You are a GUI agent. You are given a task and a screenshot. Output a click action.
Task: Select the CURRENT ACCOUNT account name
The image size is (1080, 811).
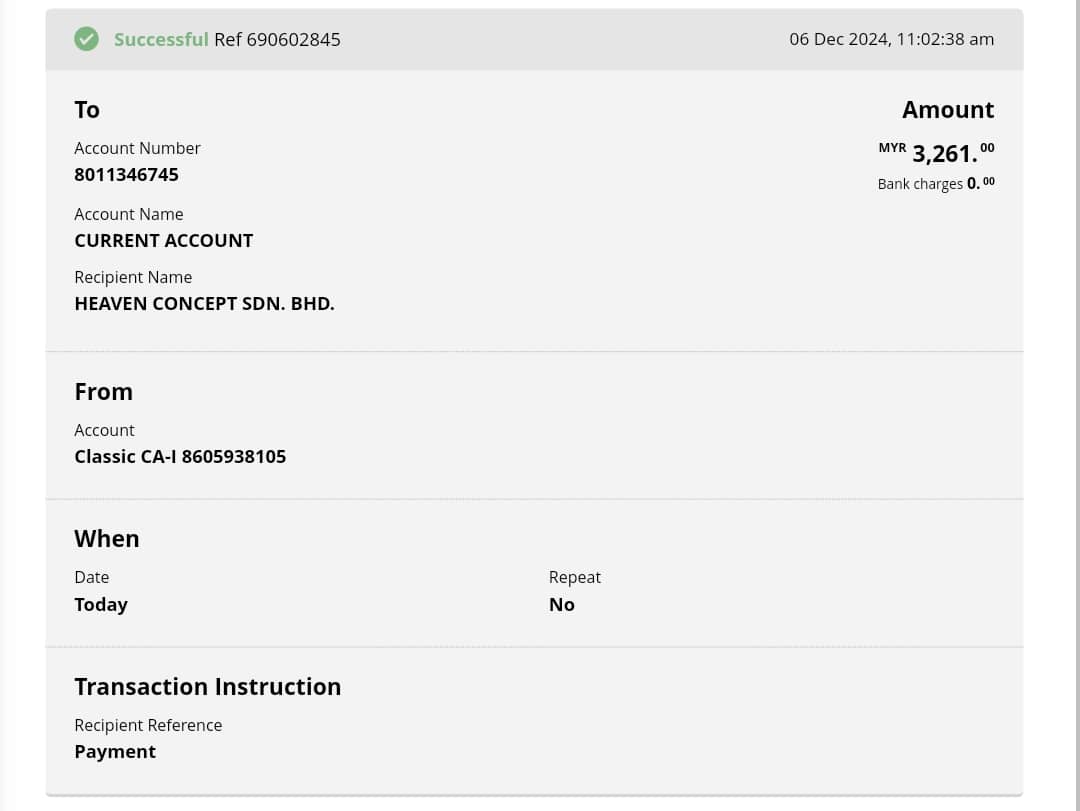click(163, 240)
